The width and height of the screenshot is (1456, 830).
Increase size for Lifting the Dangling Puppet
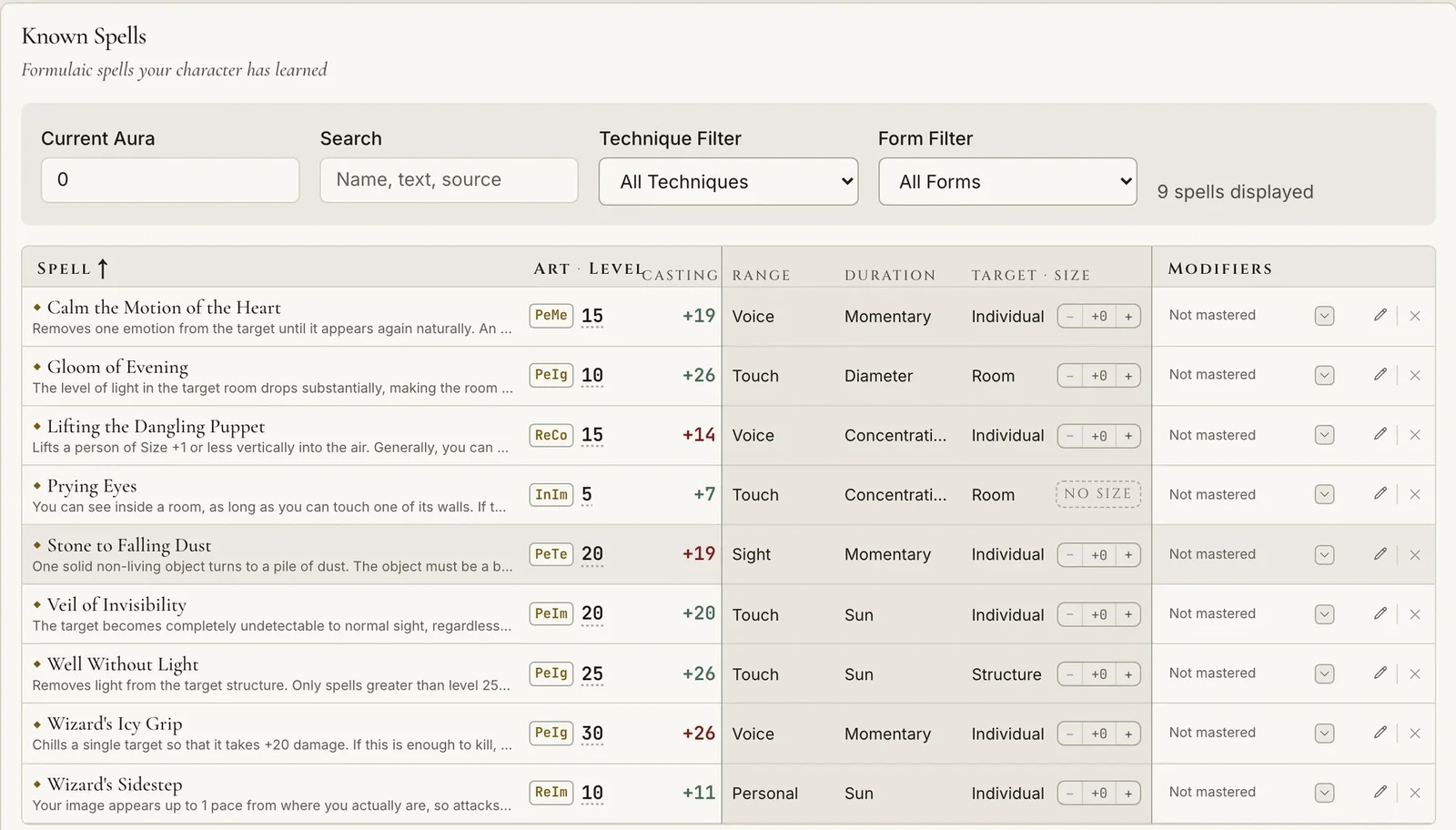(x=1128, y=436)
